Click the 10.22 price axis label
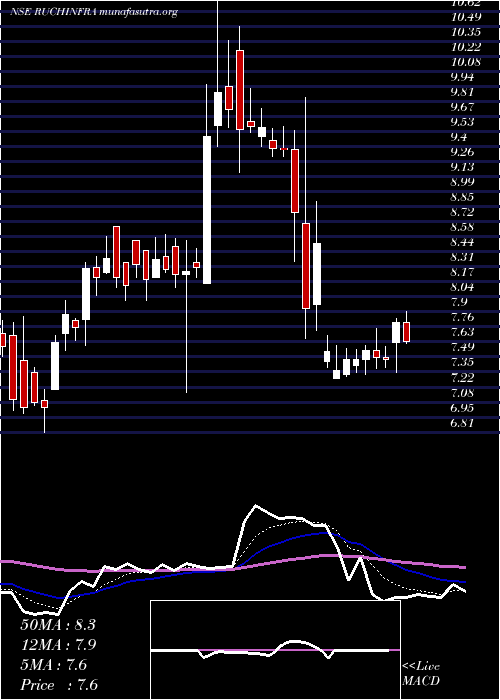The height and width of the screenshot is (700, 500). (x=466, y=47)
